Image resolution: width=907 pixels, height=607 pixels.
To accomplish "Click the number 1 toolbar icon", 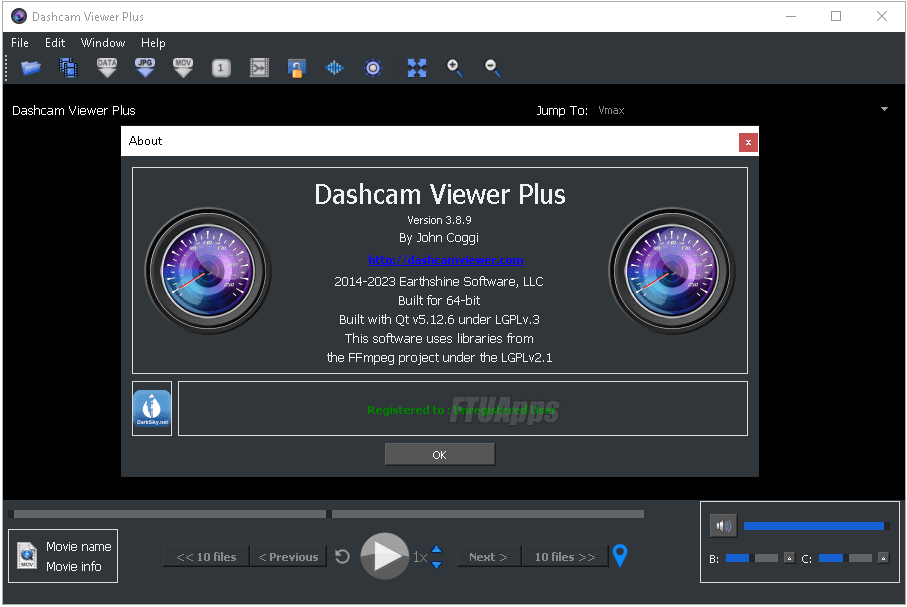I will coord(220,68).
